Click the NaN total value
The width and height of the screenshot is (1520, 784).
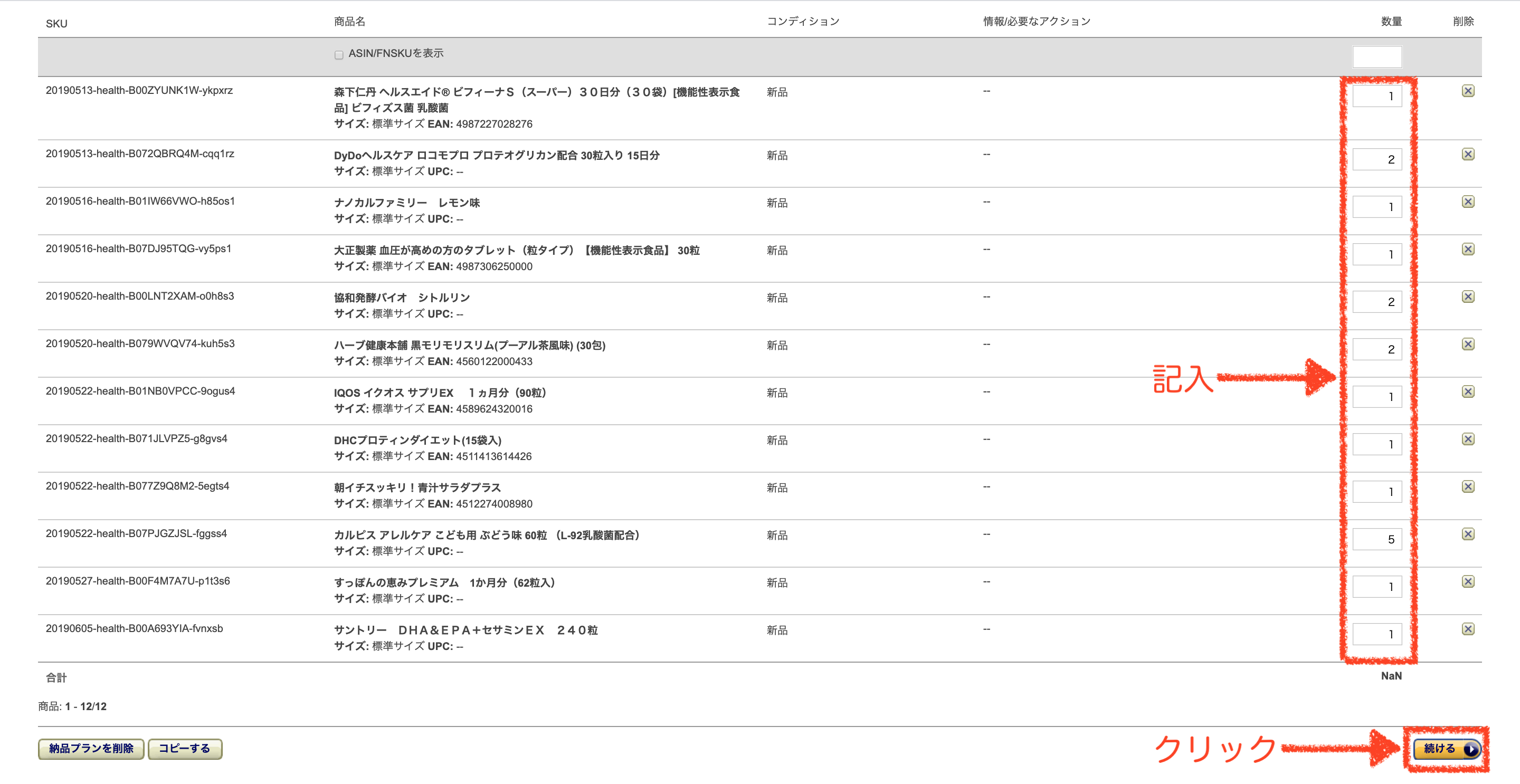point(1391,676)
